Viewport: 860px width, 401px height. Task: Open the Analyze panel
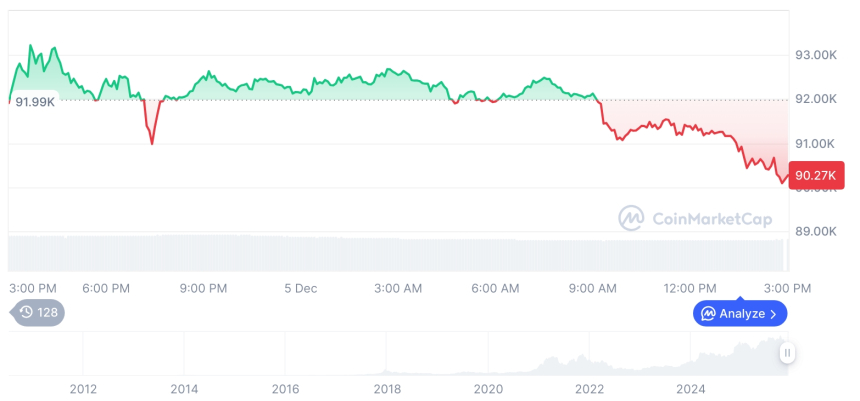(740, 313)
